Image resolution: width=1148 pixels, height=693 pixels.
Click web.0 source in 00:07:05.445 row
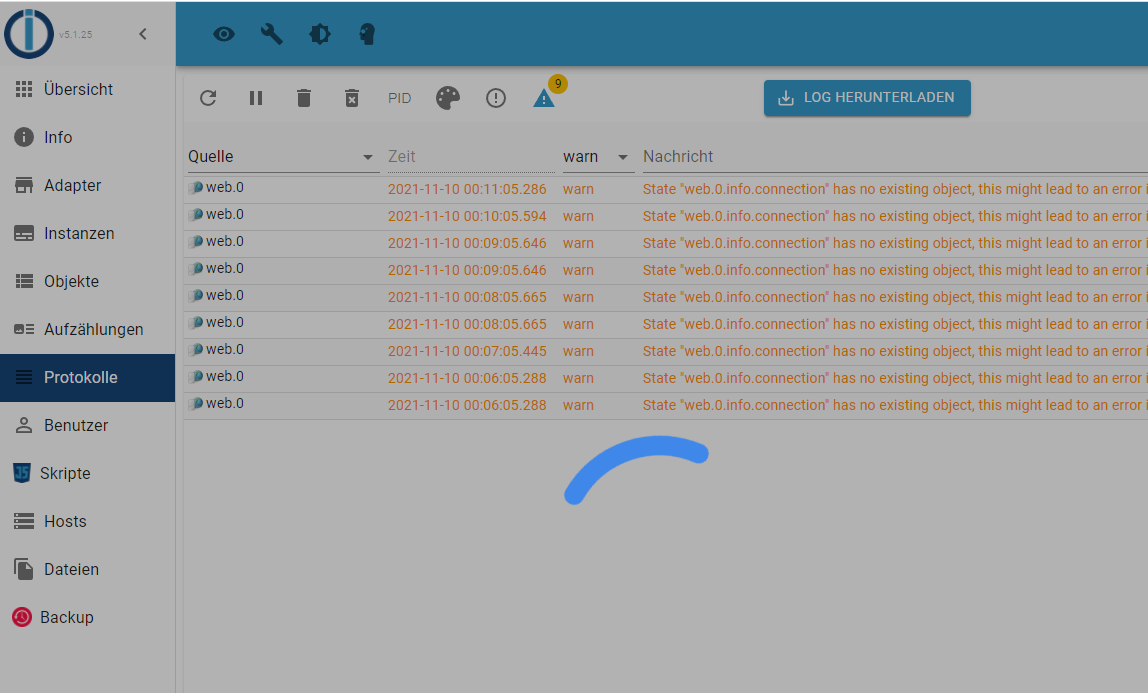(225, 350)
